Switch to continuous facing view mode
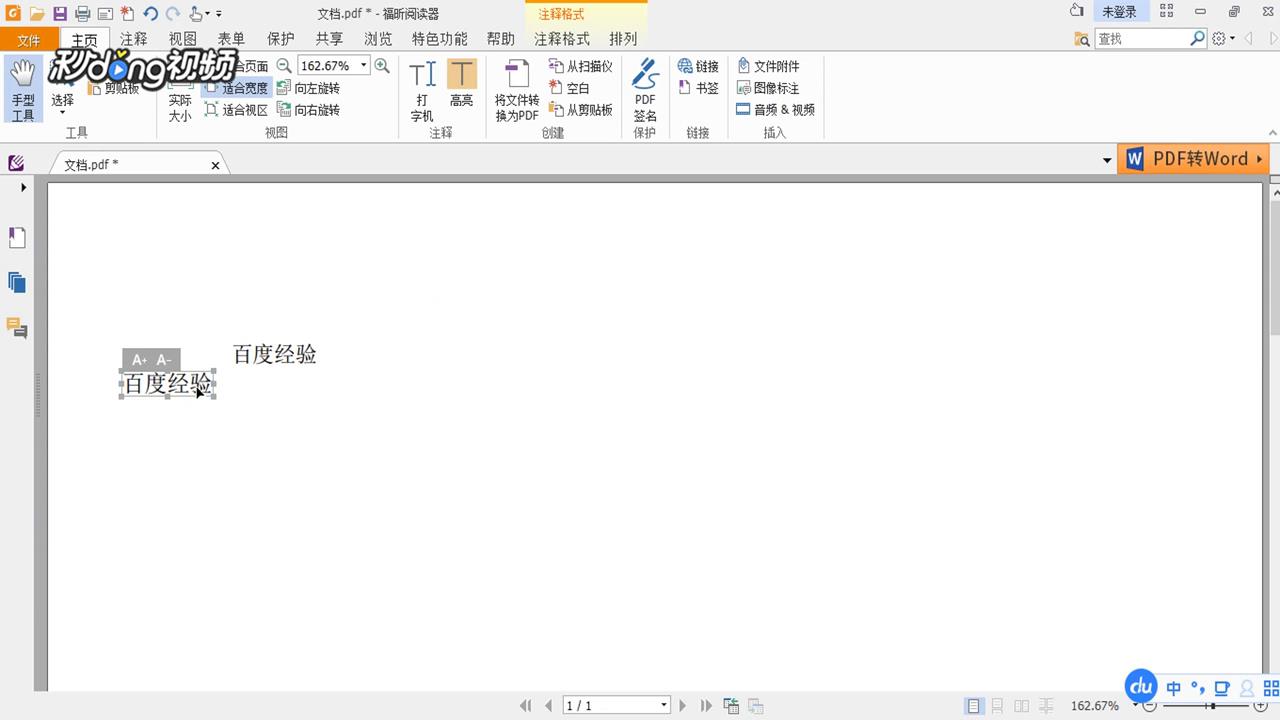This screenshot has width=1280, height=720. point(1046,706)
